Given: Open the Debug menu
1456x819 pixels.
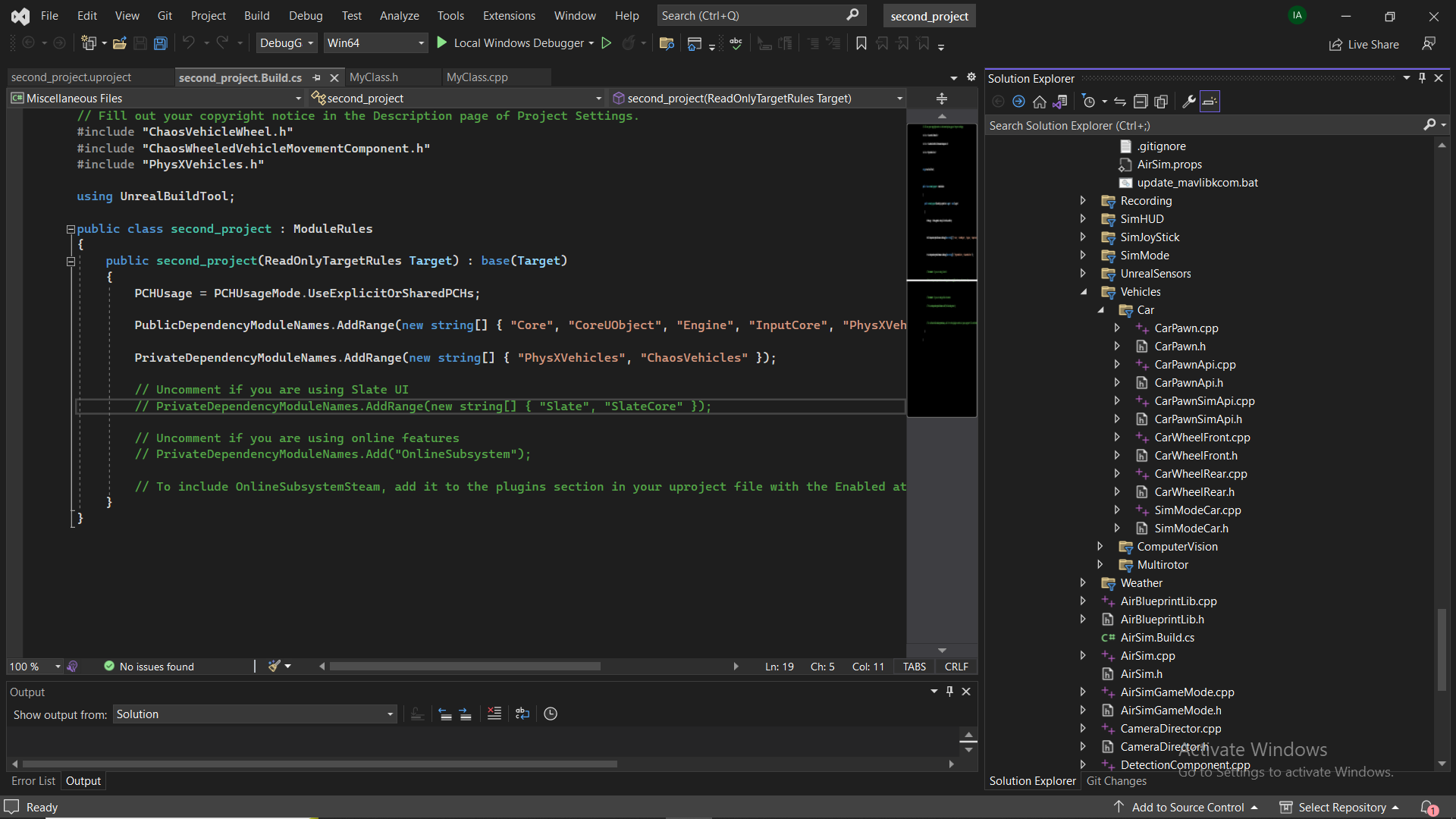Looking at the screenshot, I should tap(306, 15).
